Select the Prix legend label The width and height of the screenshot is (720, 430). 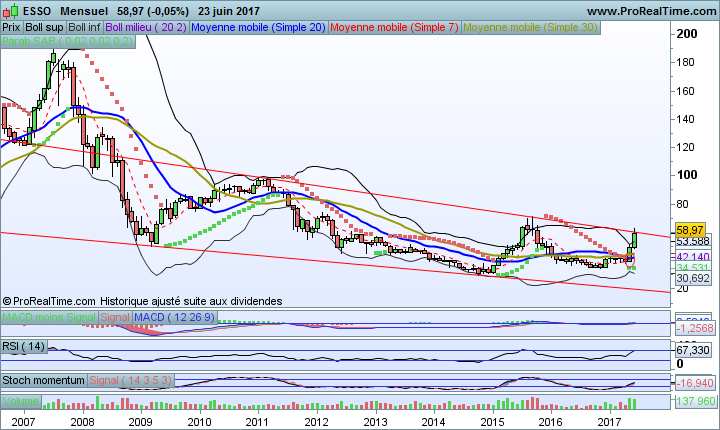pyautogui.click(x=11, y=28)
